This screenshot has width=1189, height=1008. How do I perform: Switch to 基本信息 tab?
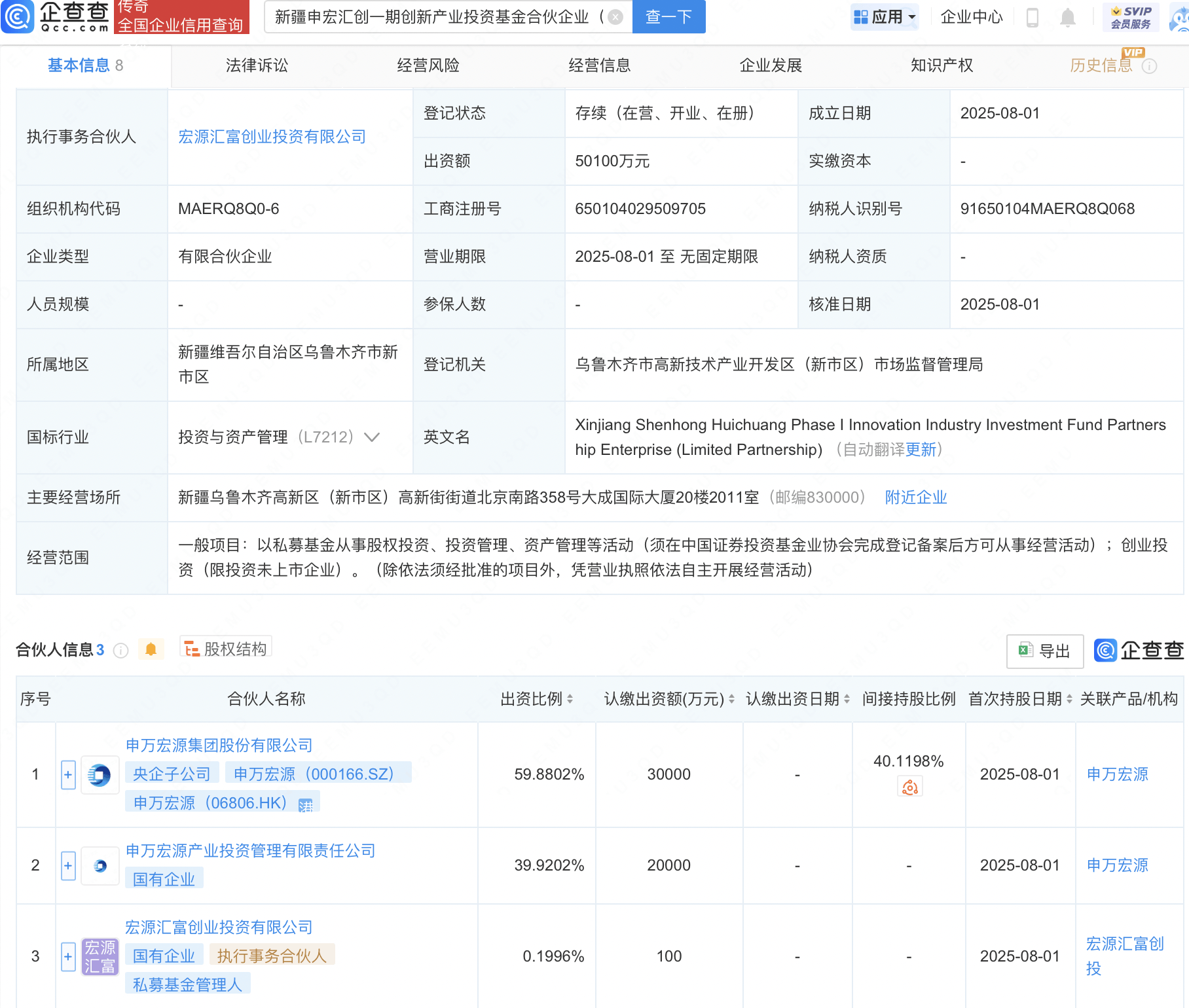(85, 65)
